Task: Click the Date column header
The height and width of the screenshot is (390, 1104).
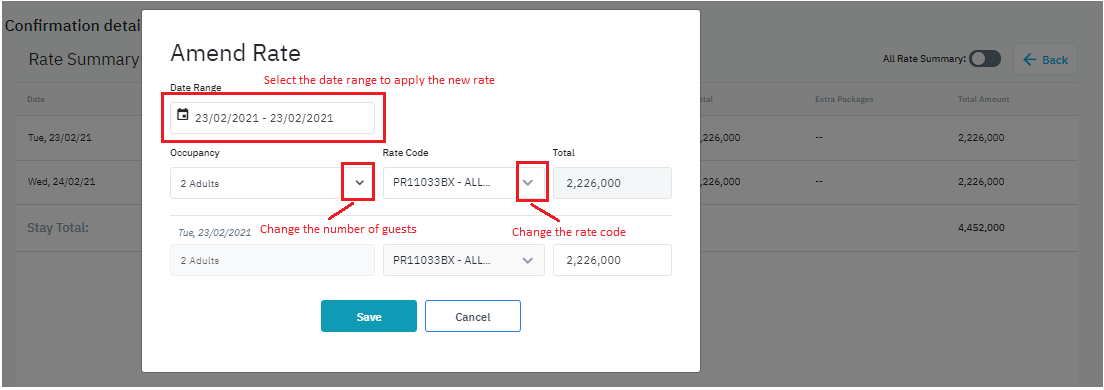Action: point(36,99)
